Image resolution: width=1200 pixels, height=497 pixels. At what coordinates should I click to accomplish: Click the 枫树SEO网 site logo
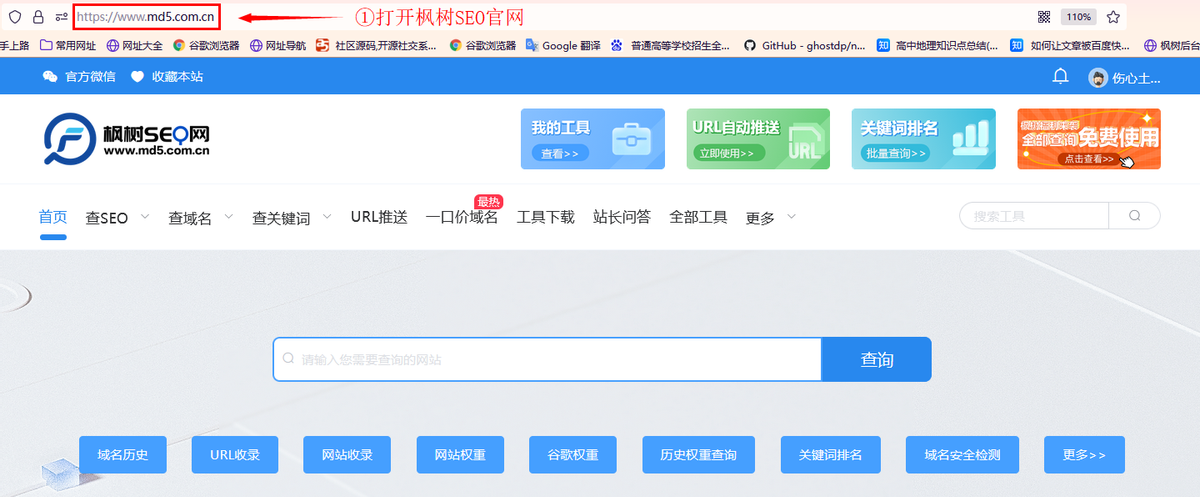point(126,140)
